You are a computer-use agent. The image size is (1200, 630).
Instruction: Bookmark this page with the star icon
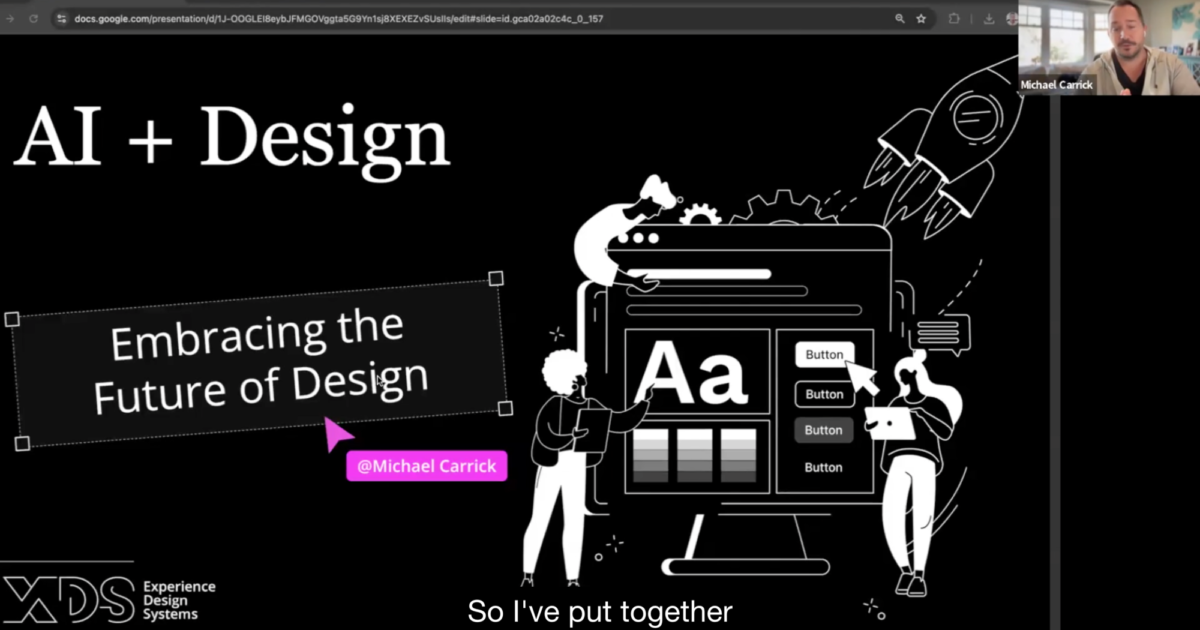pos(921,18)
